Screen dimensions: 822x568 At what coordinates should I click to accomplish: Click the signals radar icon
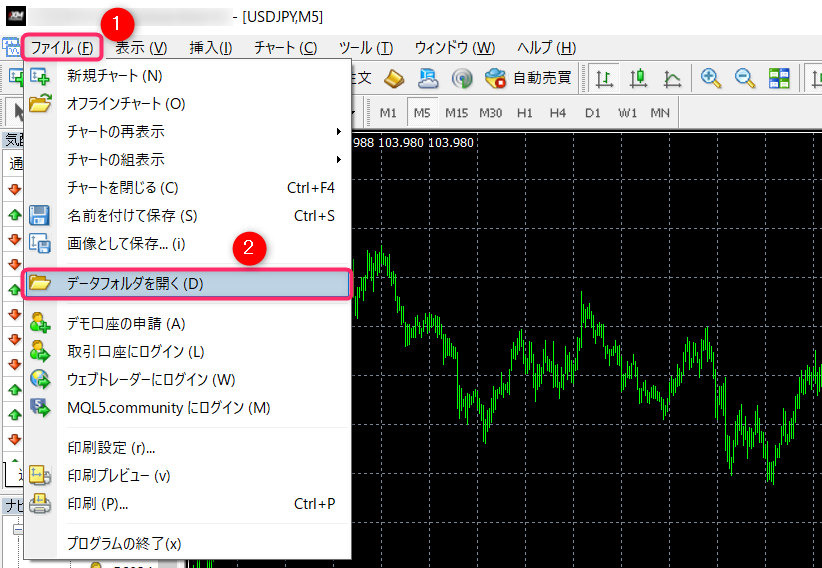(x=462, y=79)
